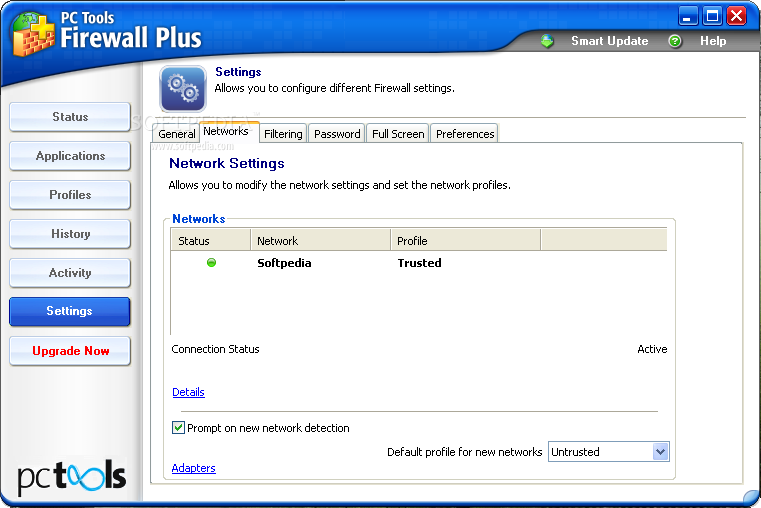Click the Settings gears icon
This screenshot has height=508, width=761.
[x=183, y=89]
